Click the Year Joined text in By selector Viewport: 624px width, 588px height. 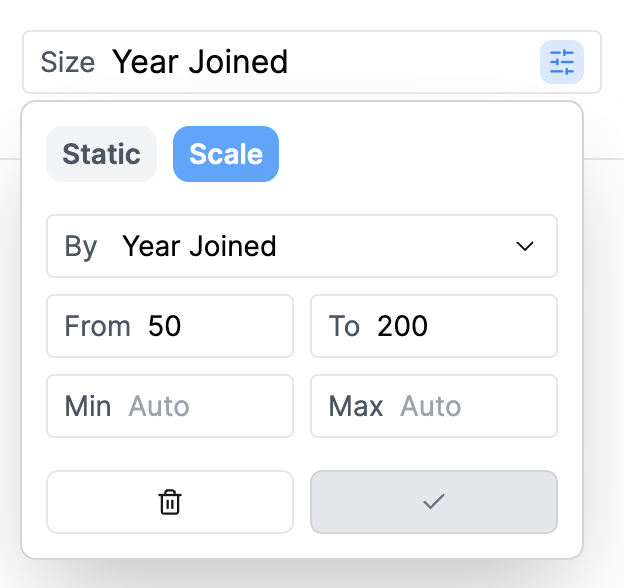pos(199,246)
